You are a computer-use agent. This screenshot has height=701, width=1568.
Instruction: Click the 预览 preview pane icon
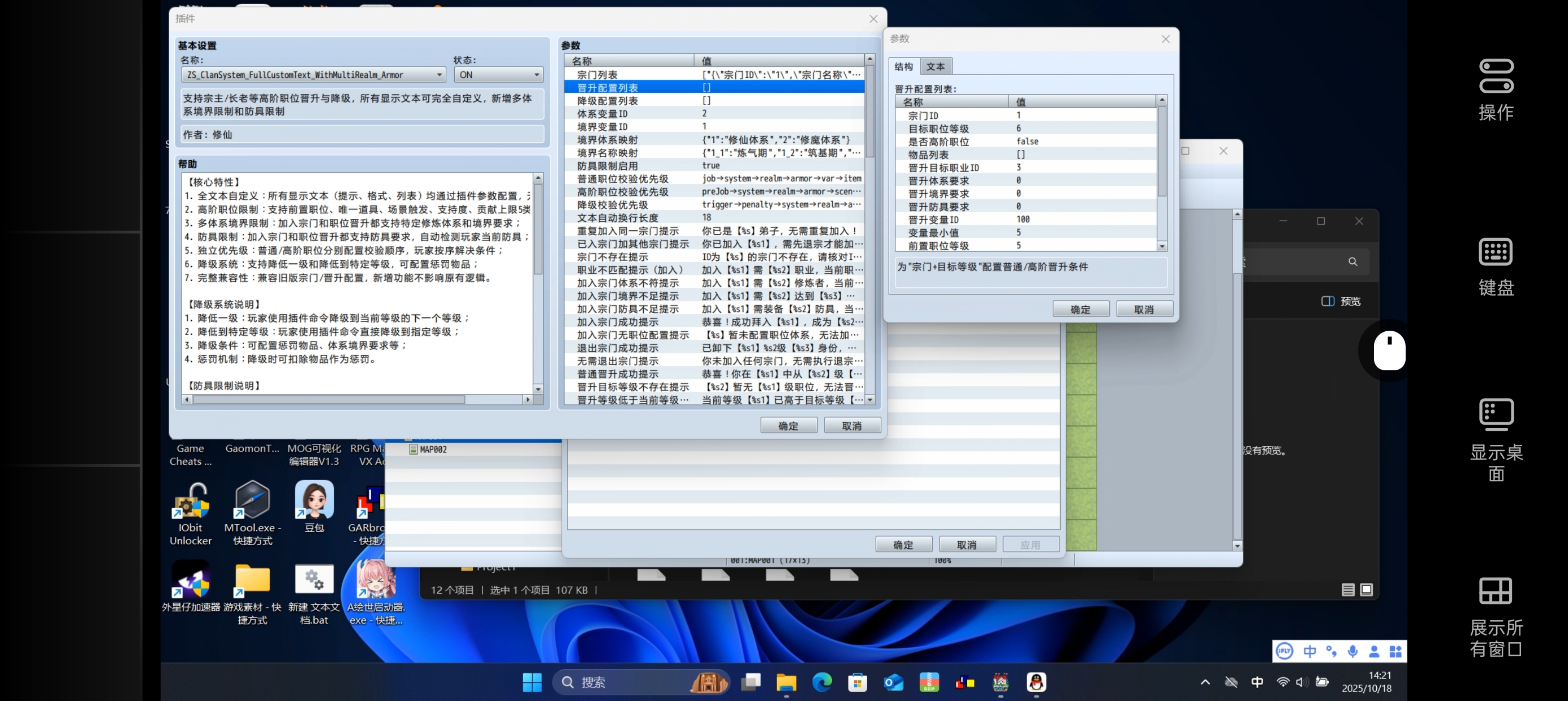coord(1341,301)
